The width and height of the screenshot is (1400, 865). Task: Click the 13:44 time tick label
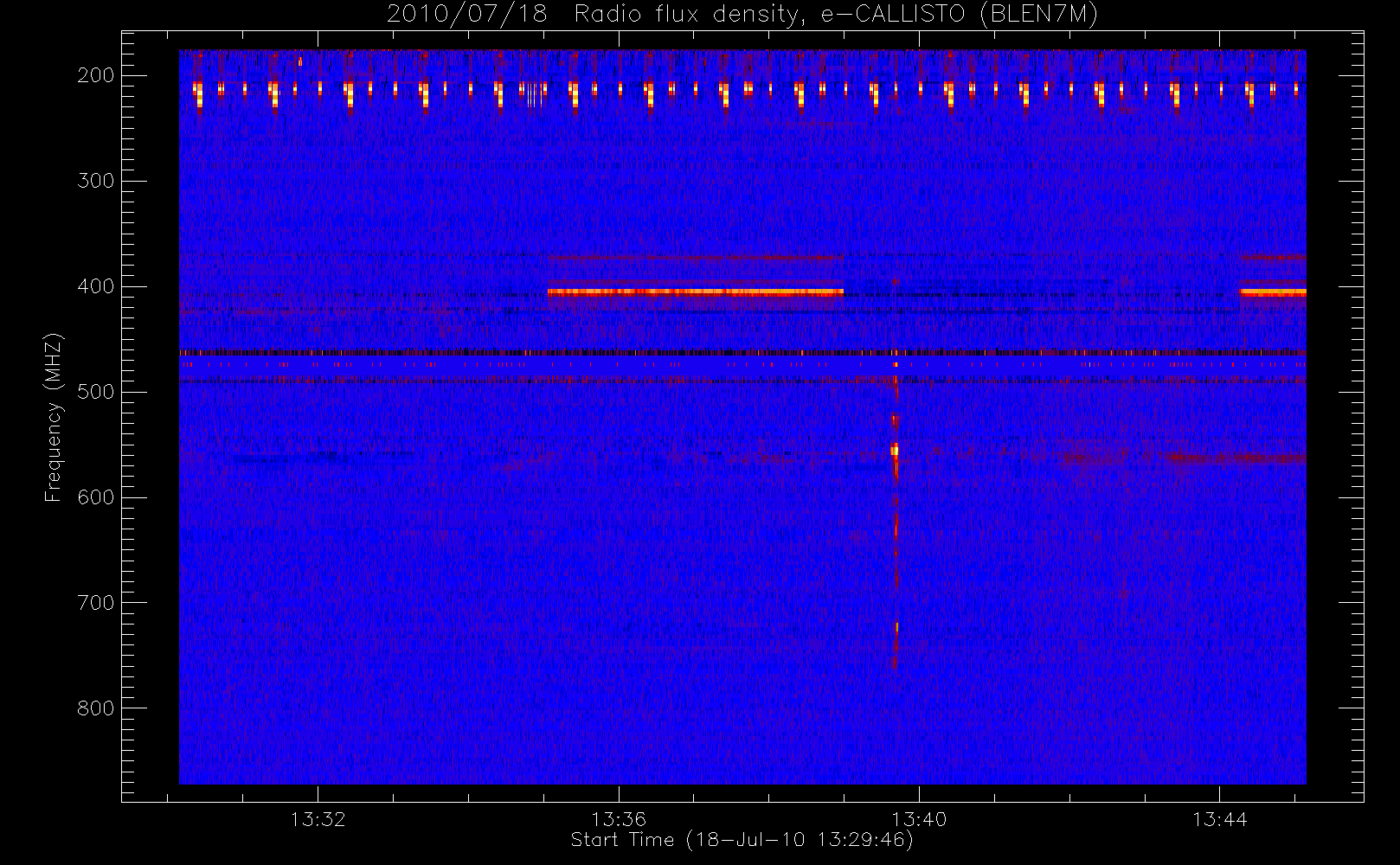[x=1219, y=819]
